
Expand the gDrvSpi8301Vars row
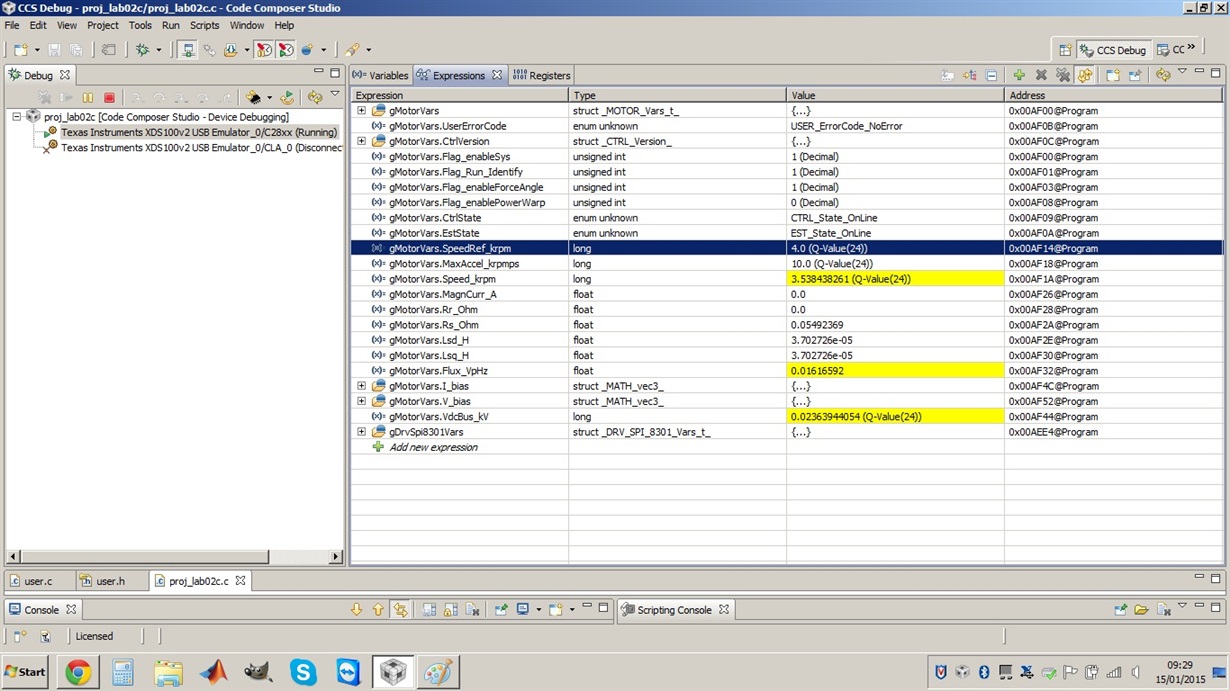coord(361,432)
